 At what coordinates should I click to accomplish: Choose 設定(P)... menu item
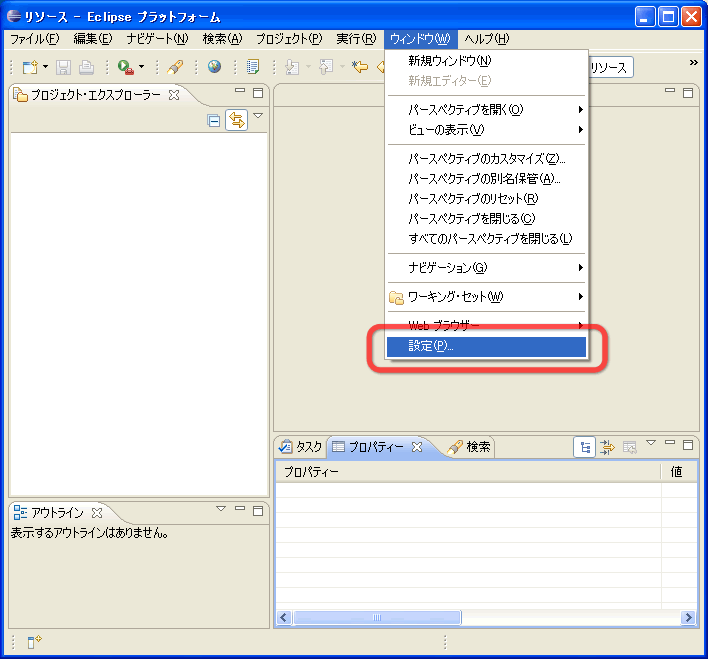click(487, 346)
